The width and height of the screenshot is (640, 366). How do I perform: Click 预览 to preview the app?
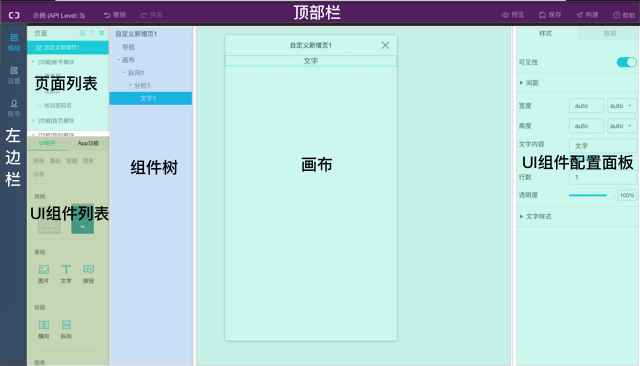513,15
